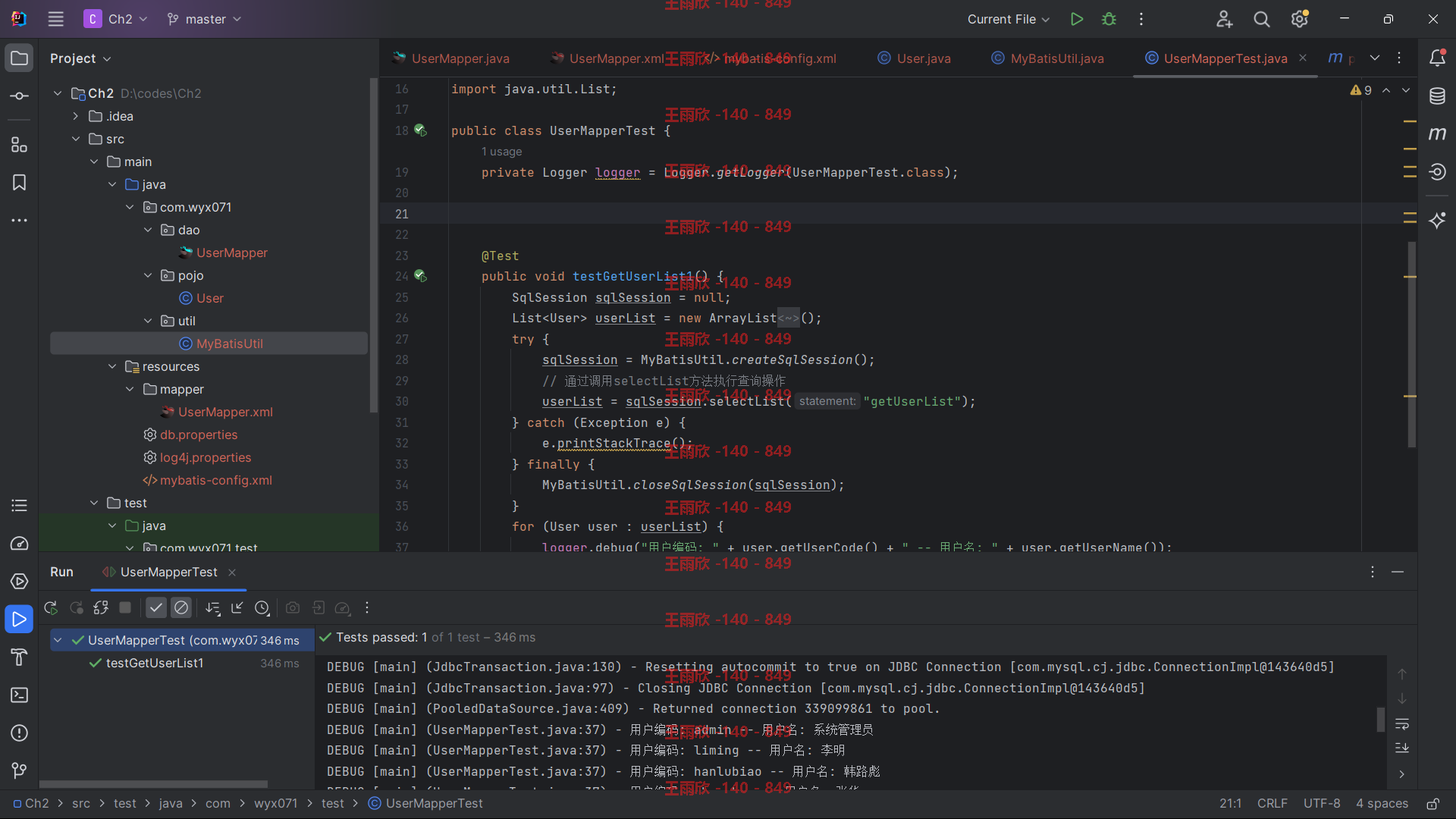Toggle soft-wrap in the console output
This screenshot has width=1456, height=819.
tap(1402, 724)
